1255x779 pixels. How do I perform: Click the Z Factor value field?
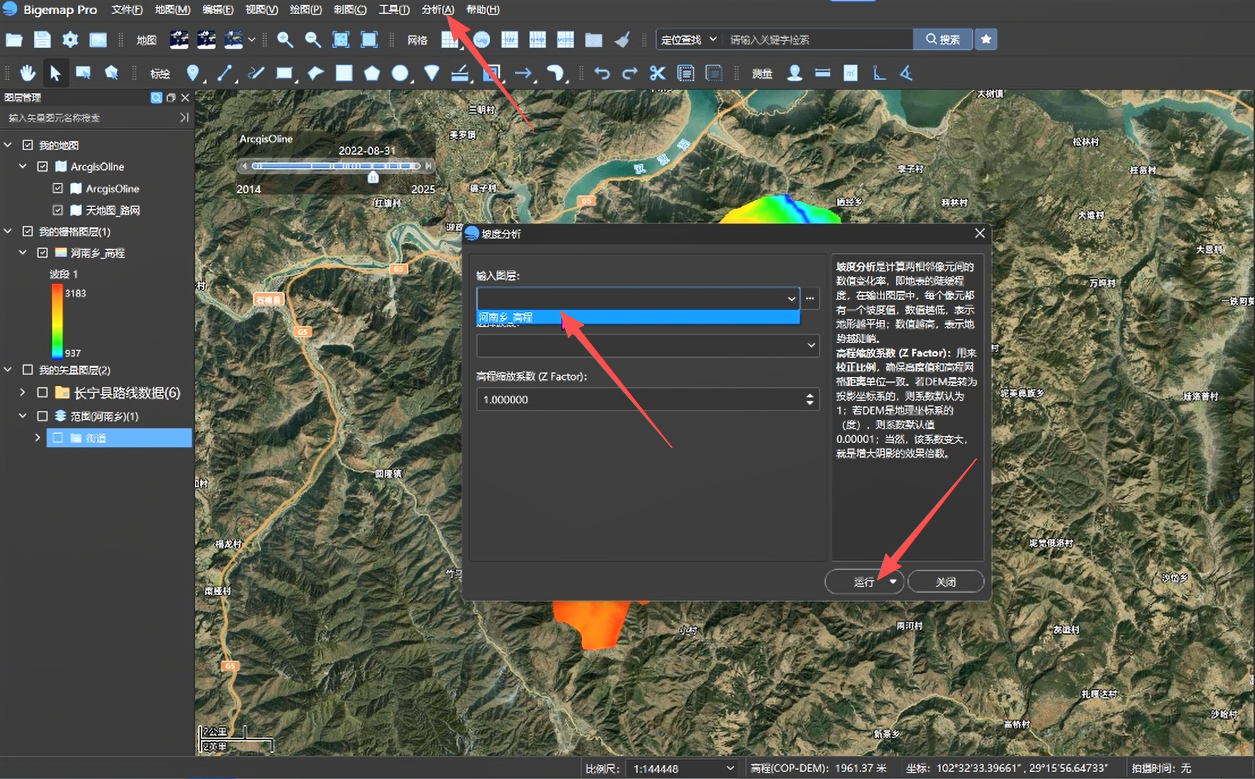tap(648, 399)
